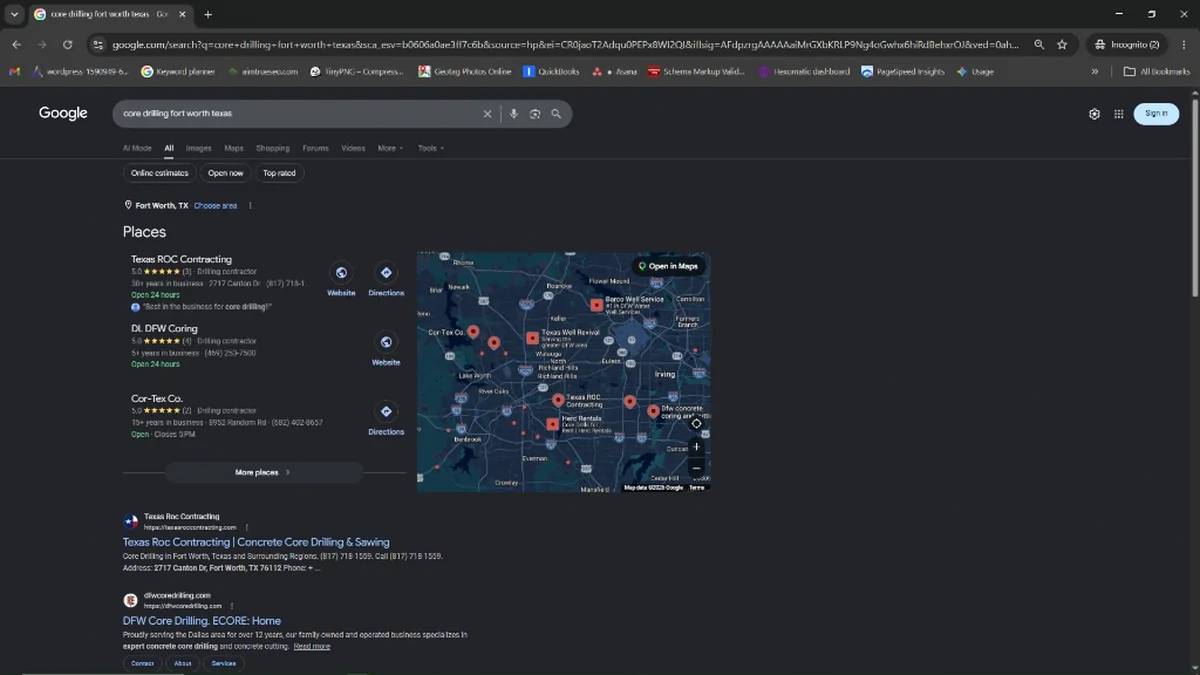
Task: Switch to the Images tab
Action: tap(198, 148)
